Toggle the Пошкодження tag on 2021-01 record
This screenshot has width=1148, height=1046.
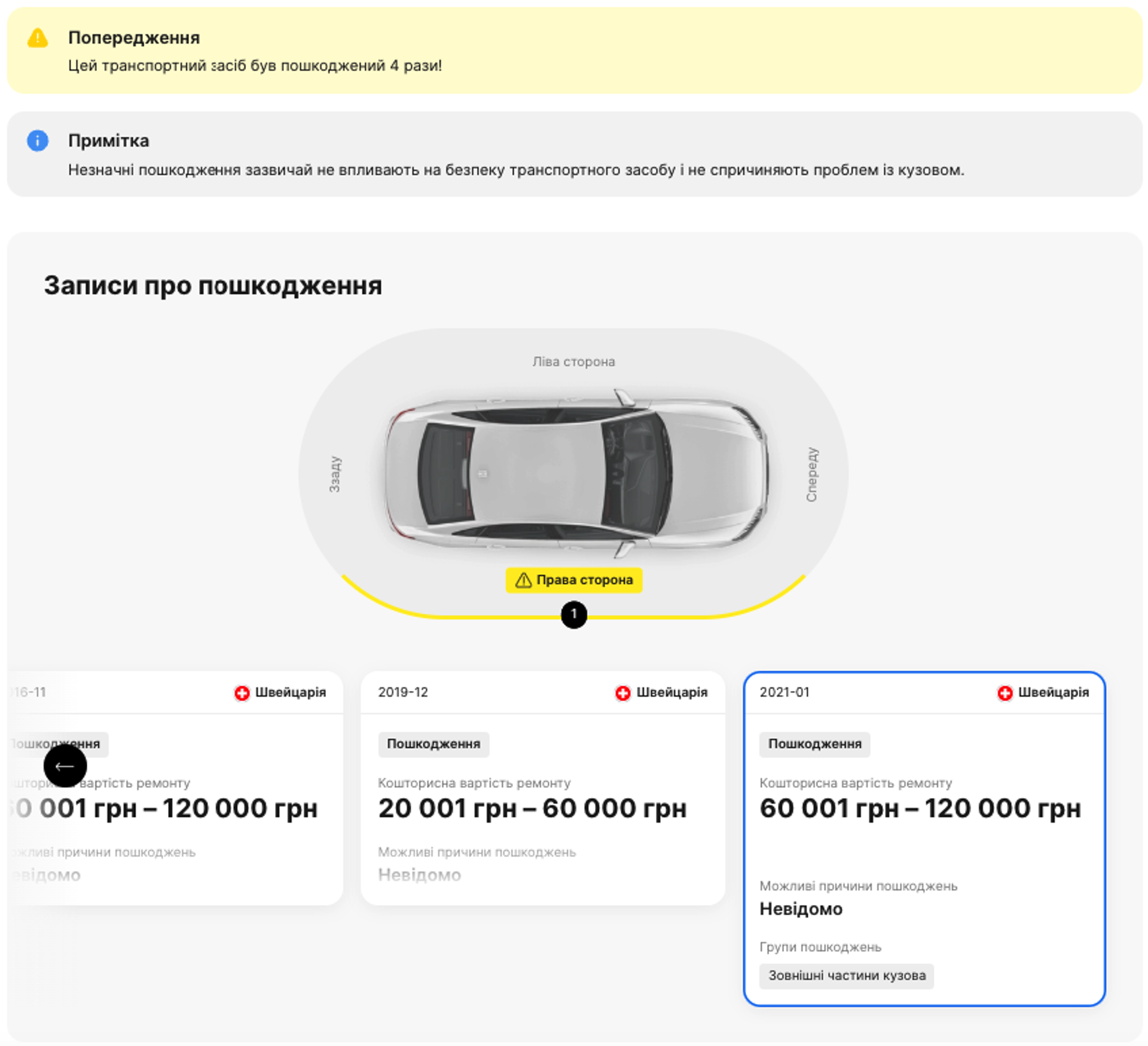pos(814,744)
